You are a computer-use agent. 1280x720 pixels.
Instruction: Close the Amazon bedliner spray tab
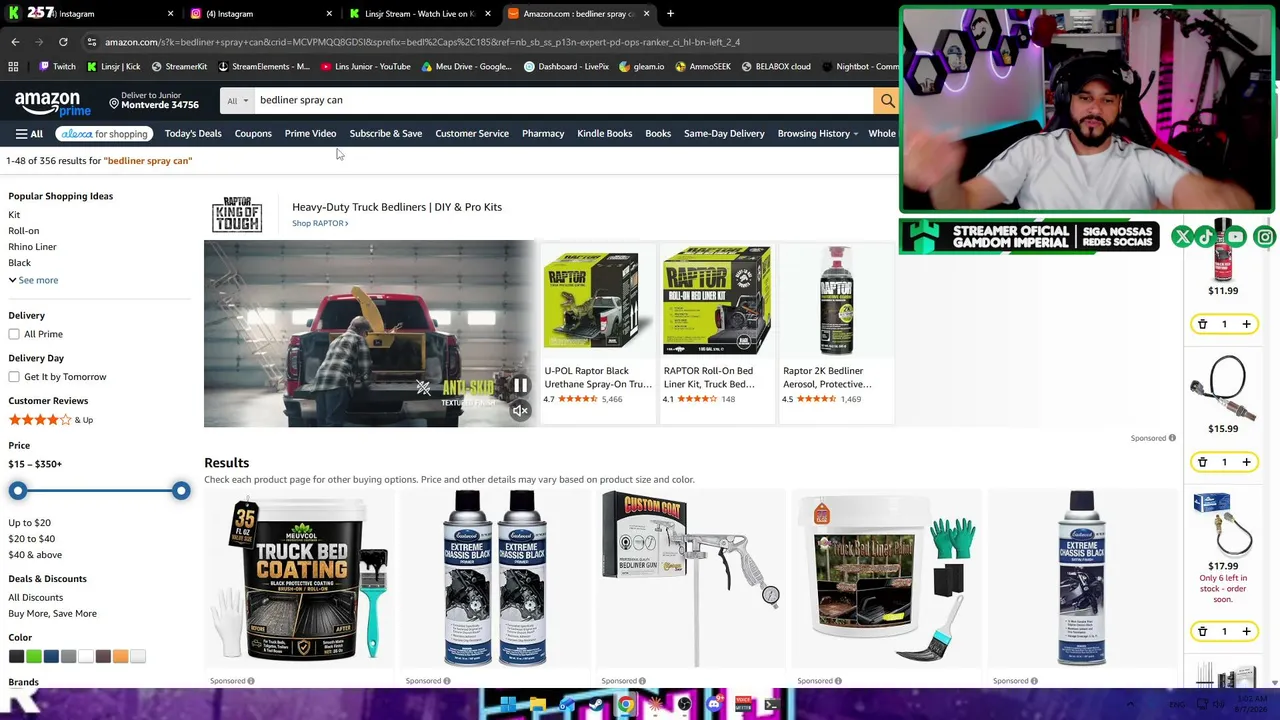(x=646, y=14)
